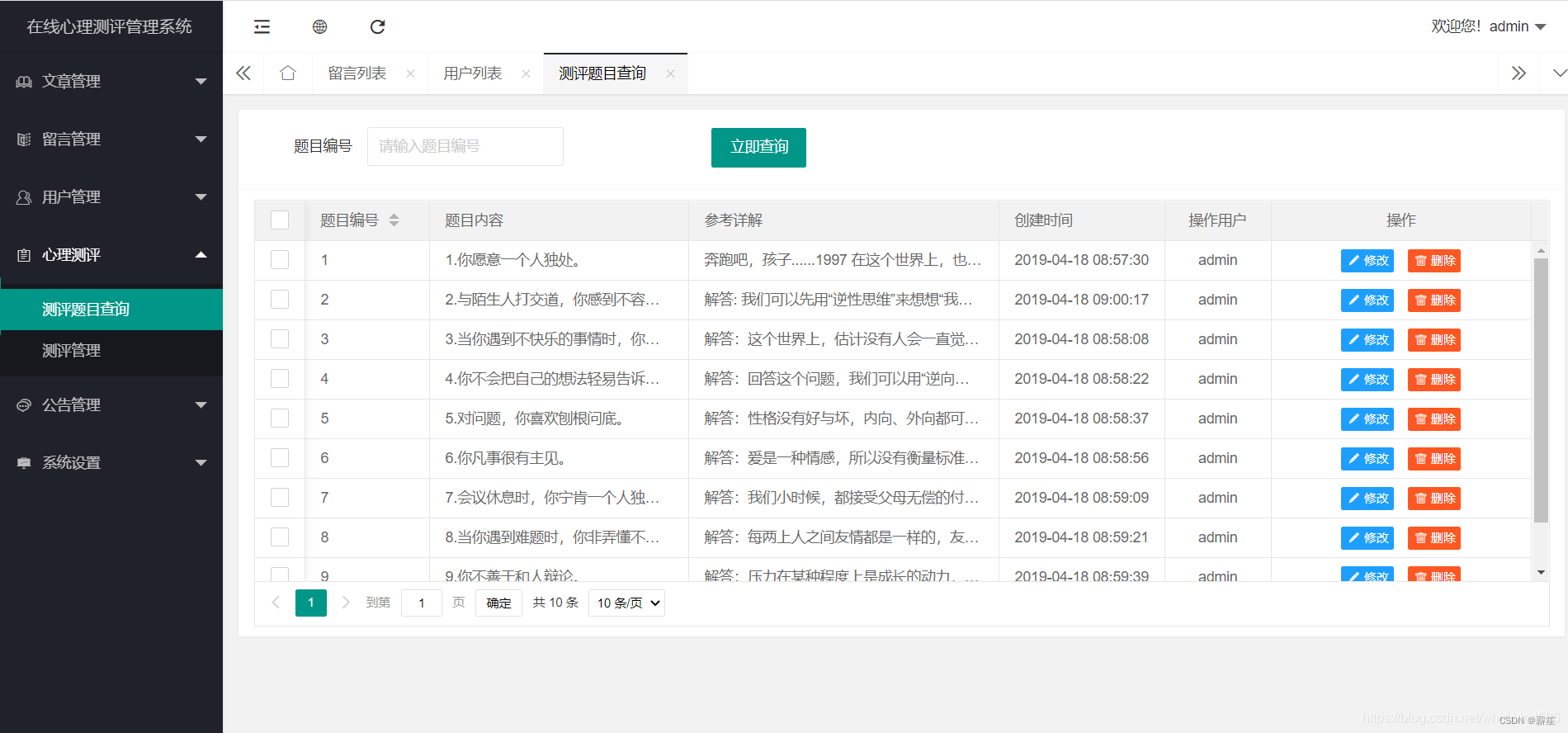Click the table vertical scrollbar thumb
Screen dimensions: 1568x733
coord(1541,390)
